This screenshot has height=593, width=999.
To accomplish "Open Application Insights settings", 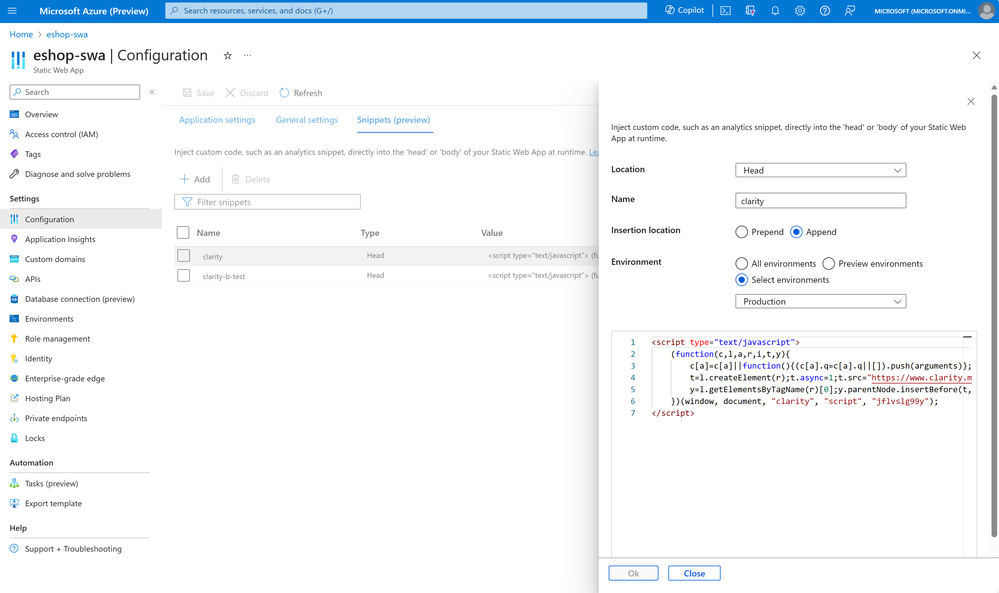I will (x=60, y=239).
